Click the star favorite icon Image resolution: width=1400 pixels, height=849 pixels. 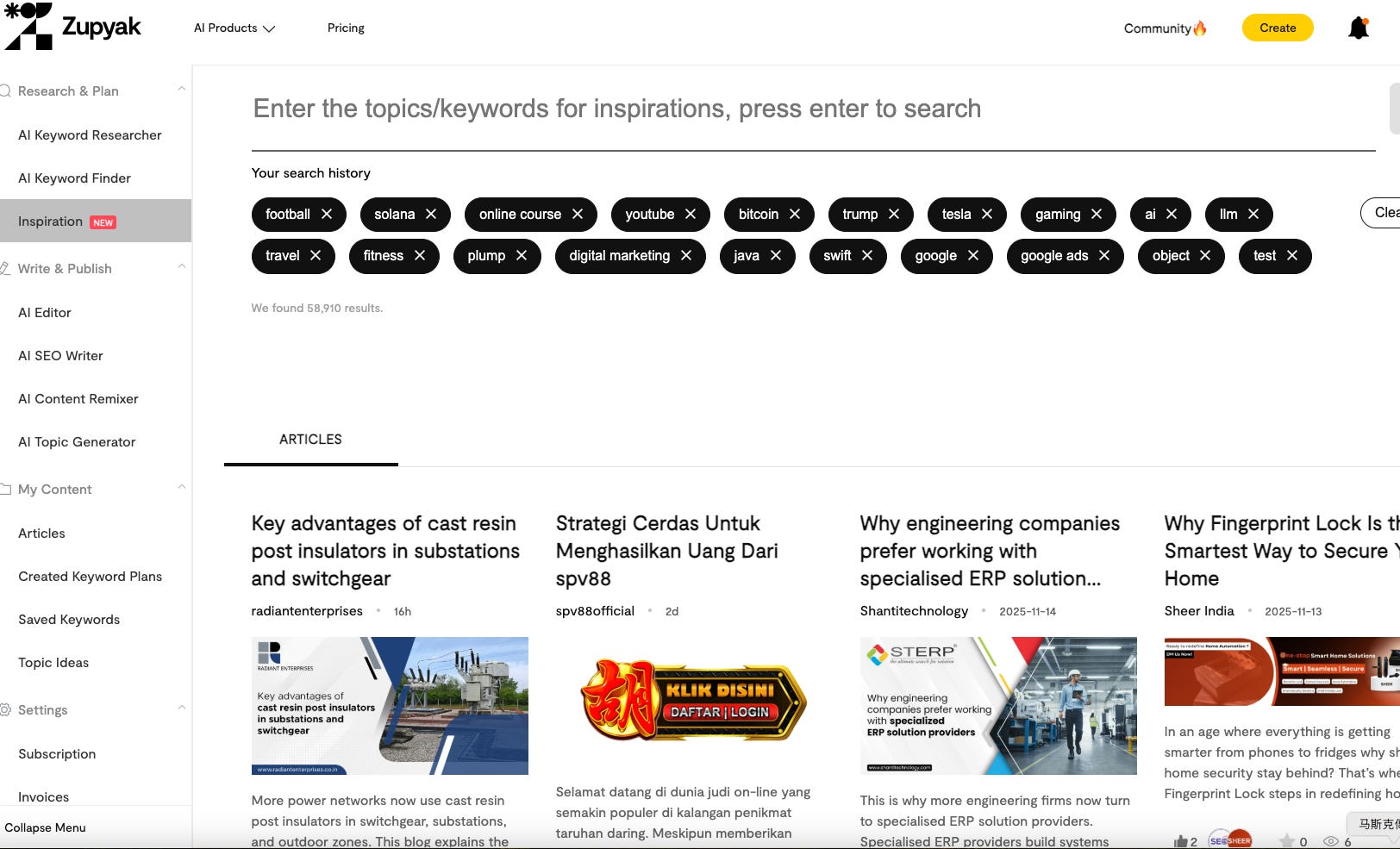(x=1287, y=841)
